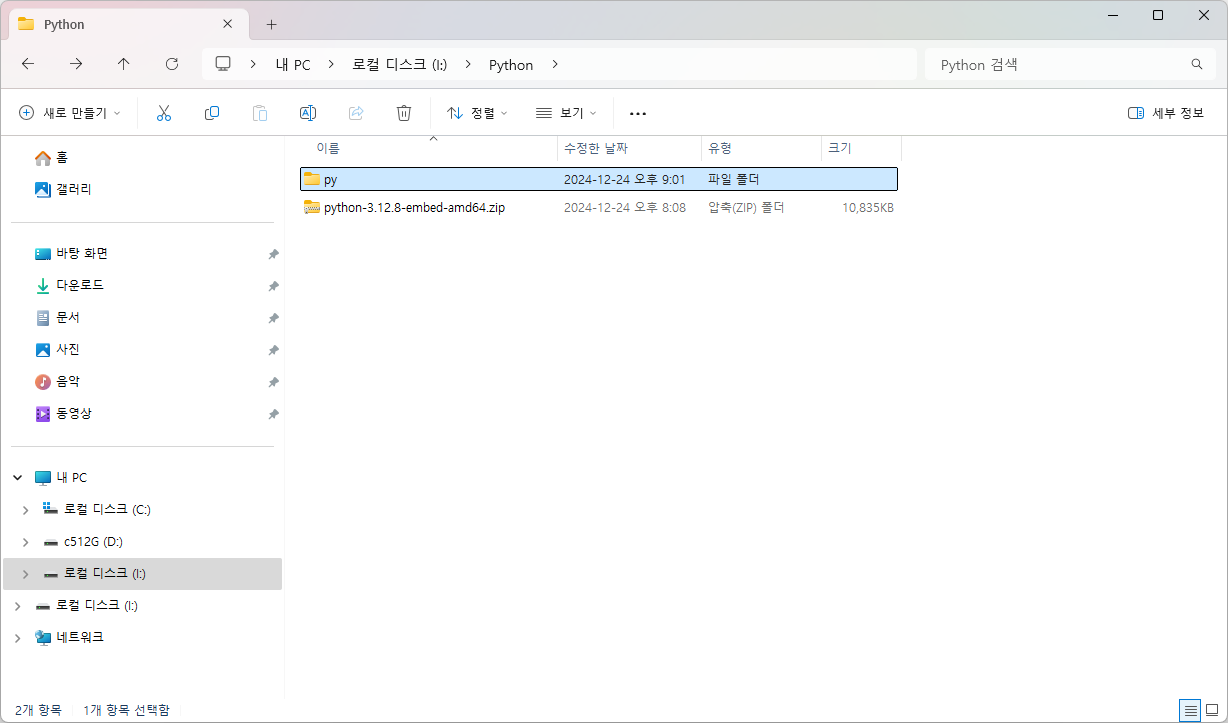Expand the highlighted 로컬 디스크 (I:) node
This screenshot has height=723, width=1228.
(x=26, y=574)
